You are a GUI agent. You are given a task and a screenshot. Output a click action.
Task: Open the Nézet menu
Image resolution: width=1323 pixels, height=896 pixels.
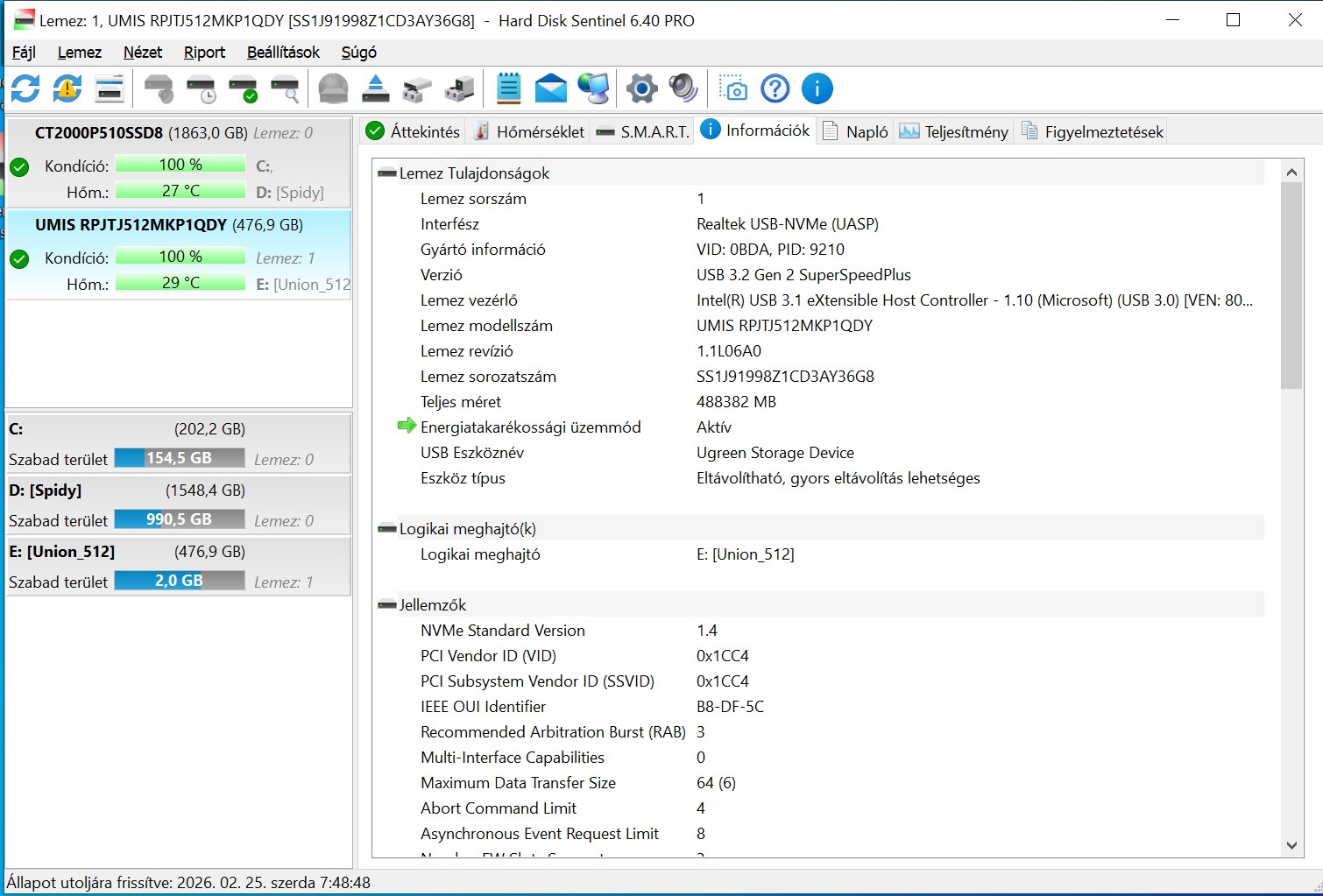tap(143, 53)
